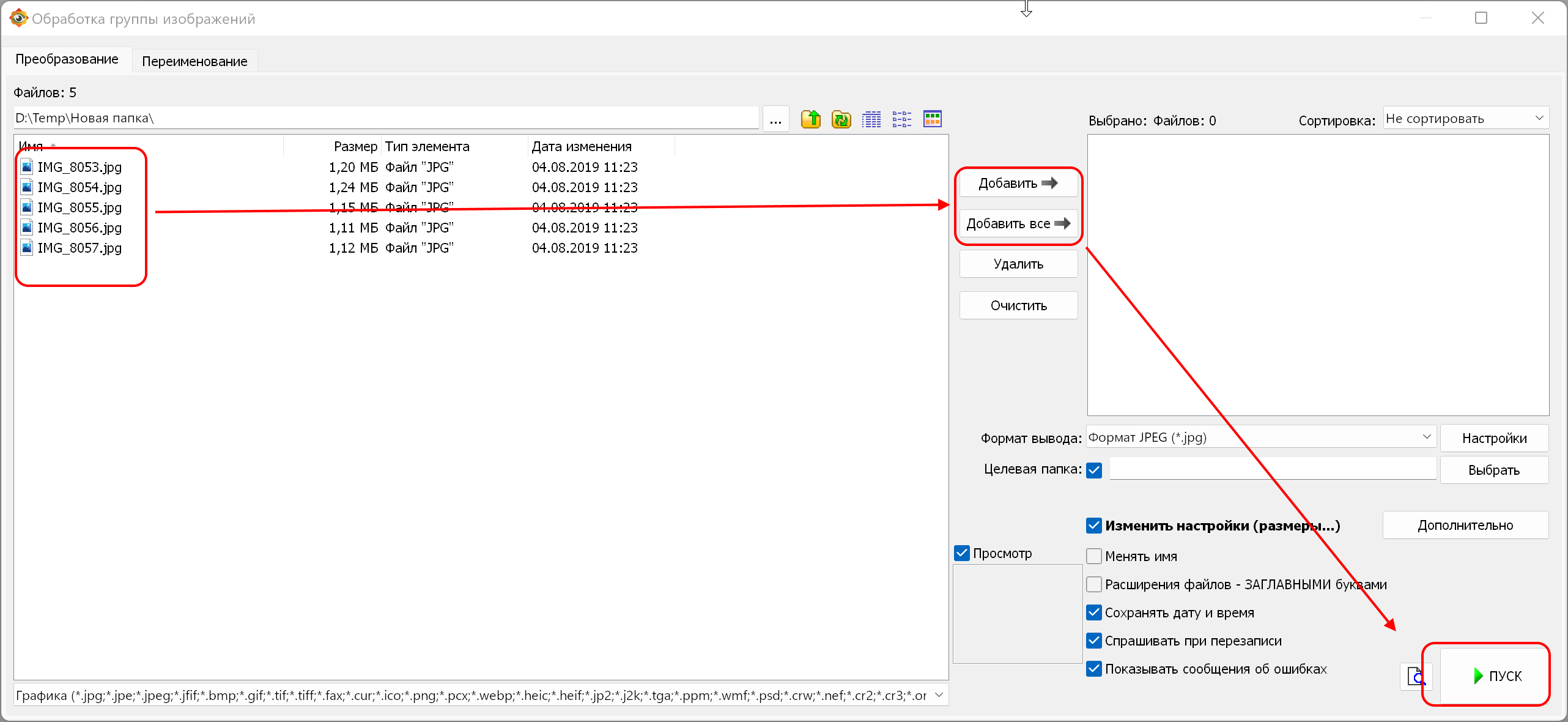
Task: Open the Дополнительно settings button
Action: [1465, 525]
